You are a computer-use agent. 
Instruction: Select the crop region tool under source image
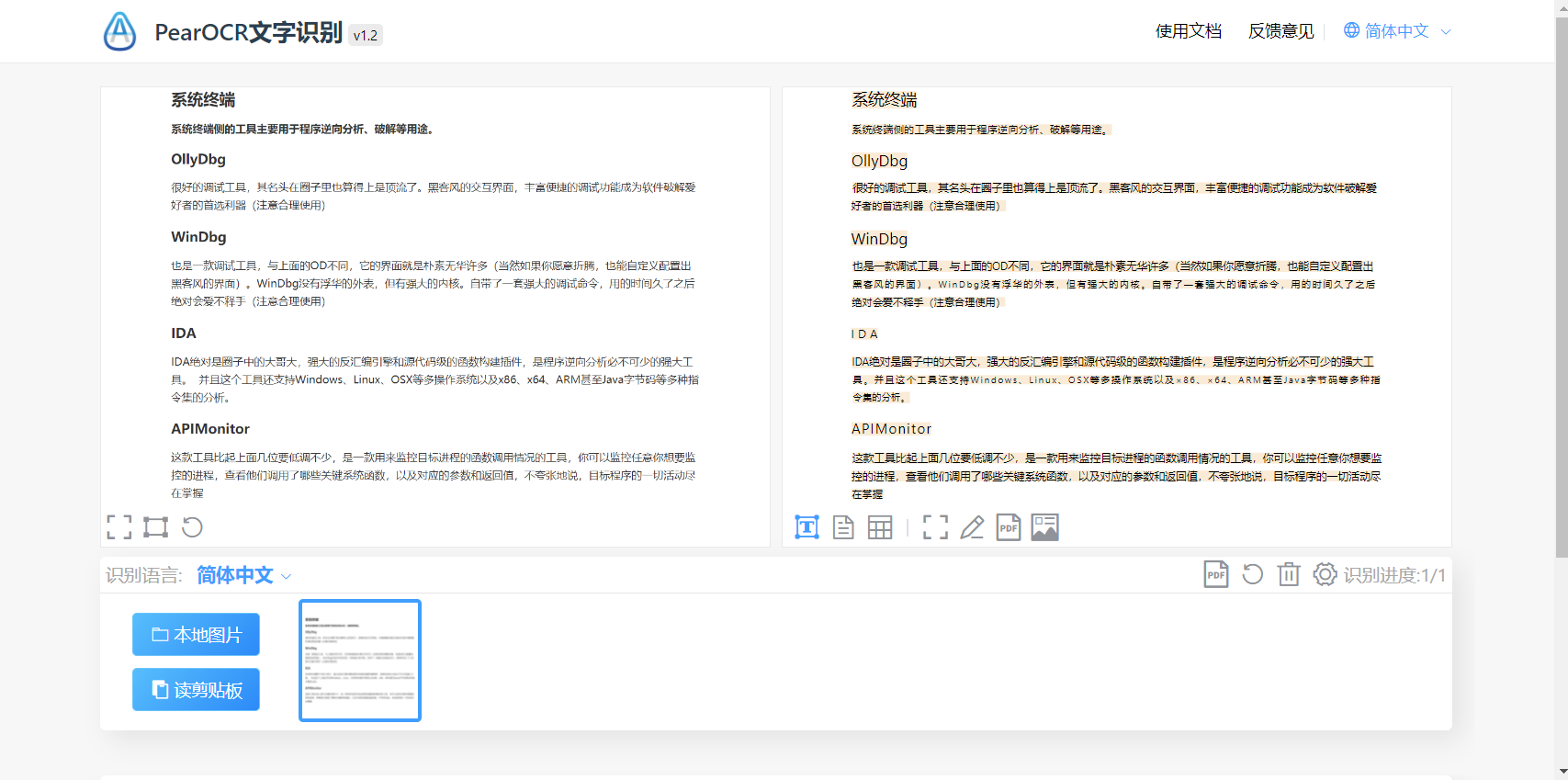coord(155,527)
